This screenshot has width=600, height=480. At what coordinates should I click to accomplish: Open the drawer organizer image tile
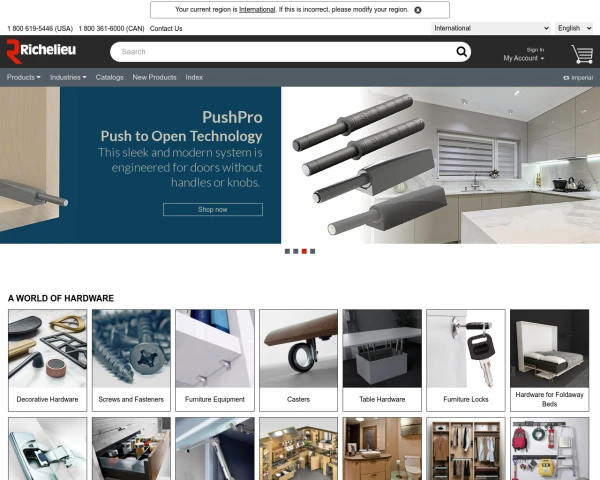(x=131, y=449)
